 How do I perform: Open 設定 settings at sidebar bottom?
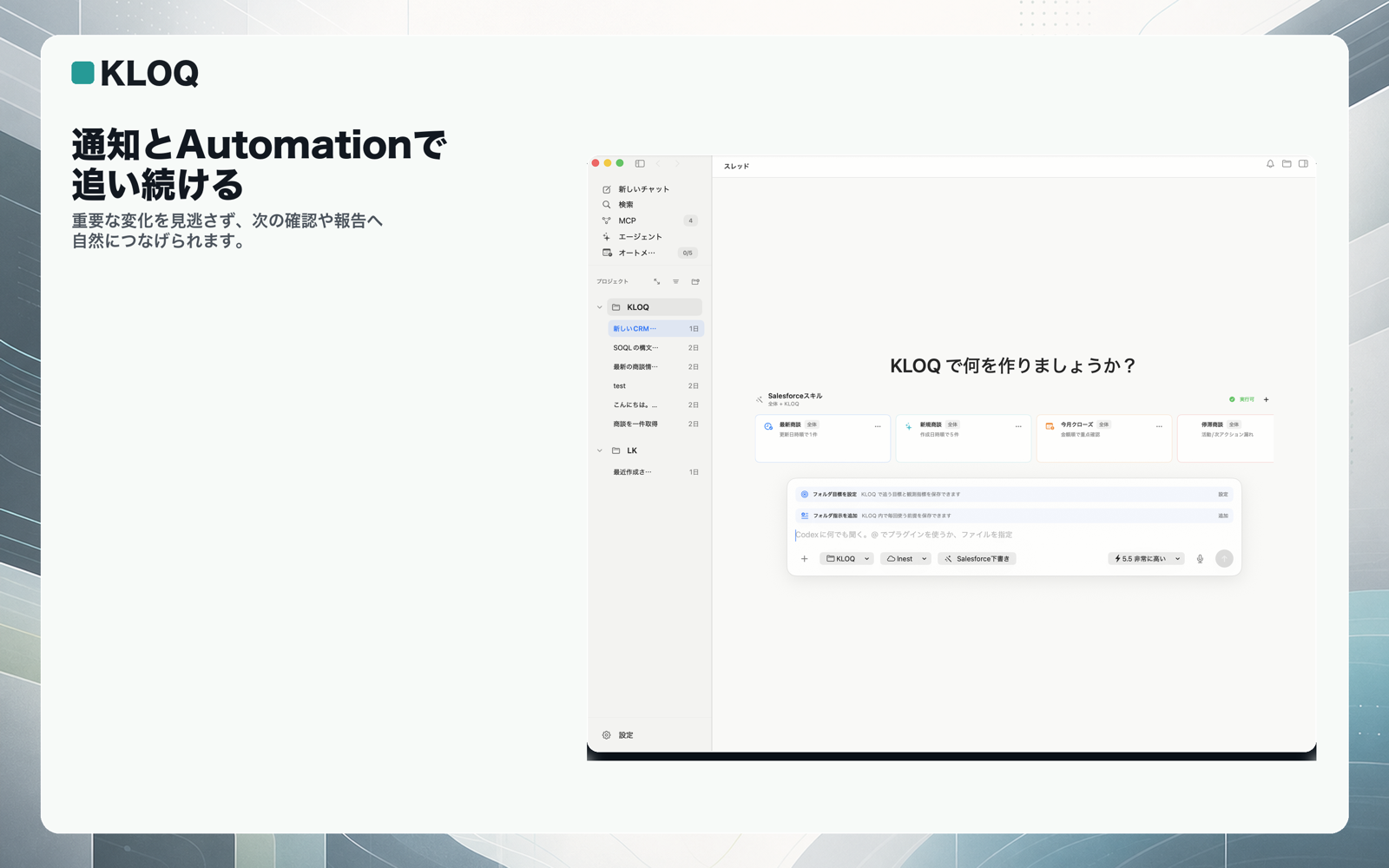618,735
